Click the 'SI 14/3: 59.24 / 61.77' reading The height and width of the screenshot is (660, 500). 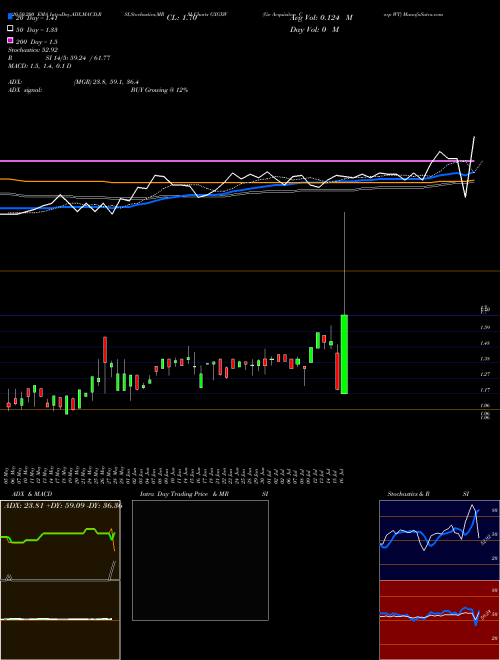coord(78,58)
